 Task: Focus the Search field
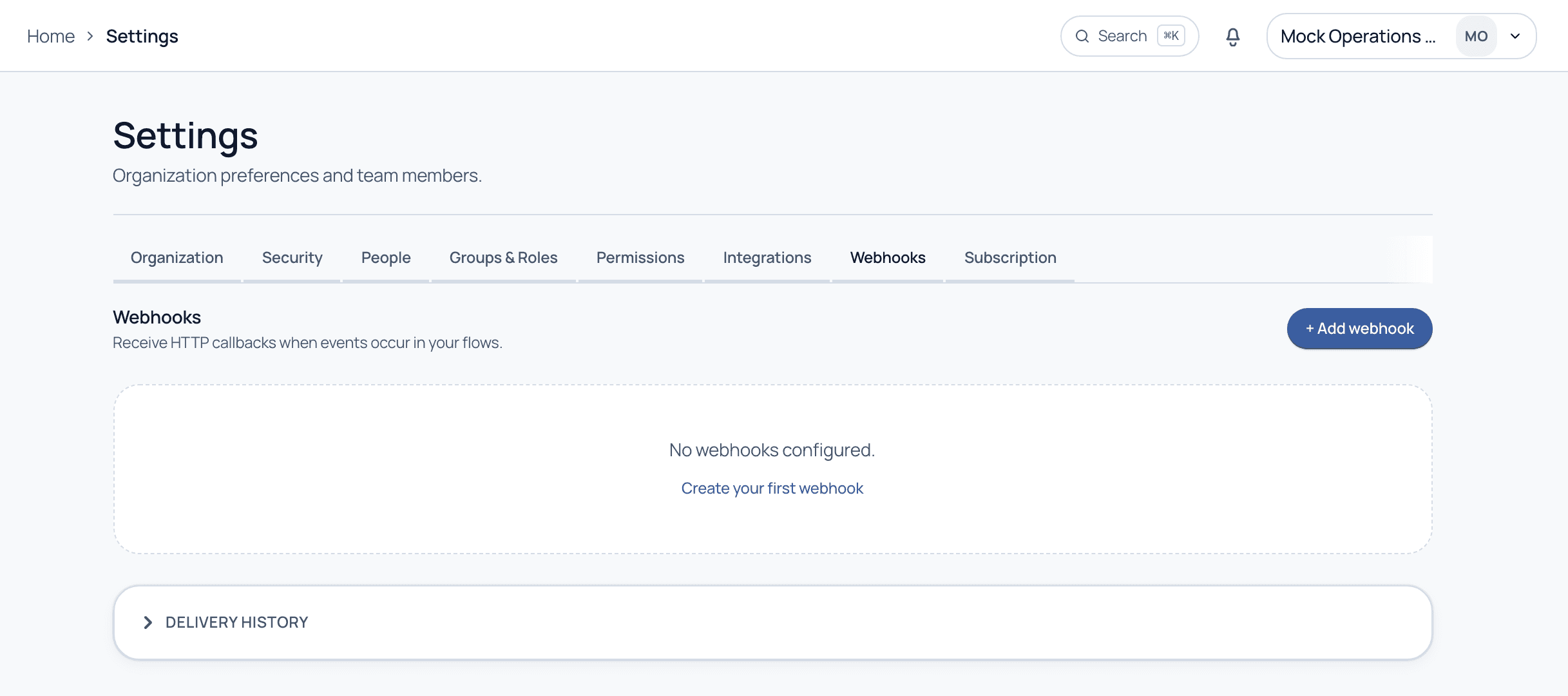pyautogui.click(x=1129, y=36)
